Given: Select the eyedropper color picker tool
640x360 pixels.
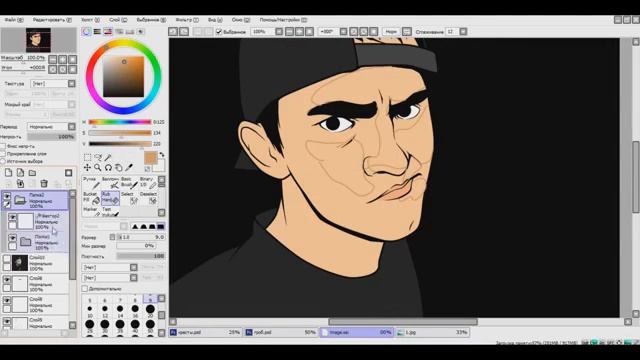Looking at the screenshot, I should click(129, 167).
